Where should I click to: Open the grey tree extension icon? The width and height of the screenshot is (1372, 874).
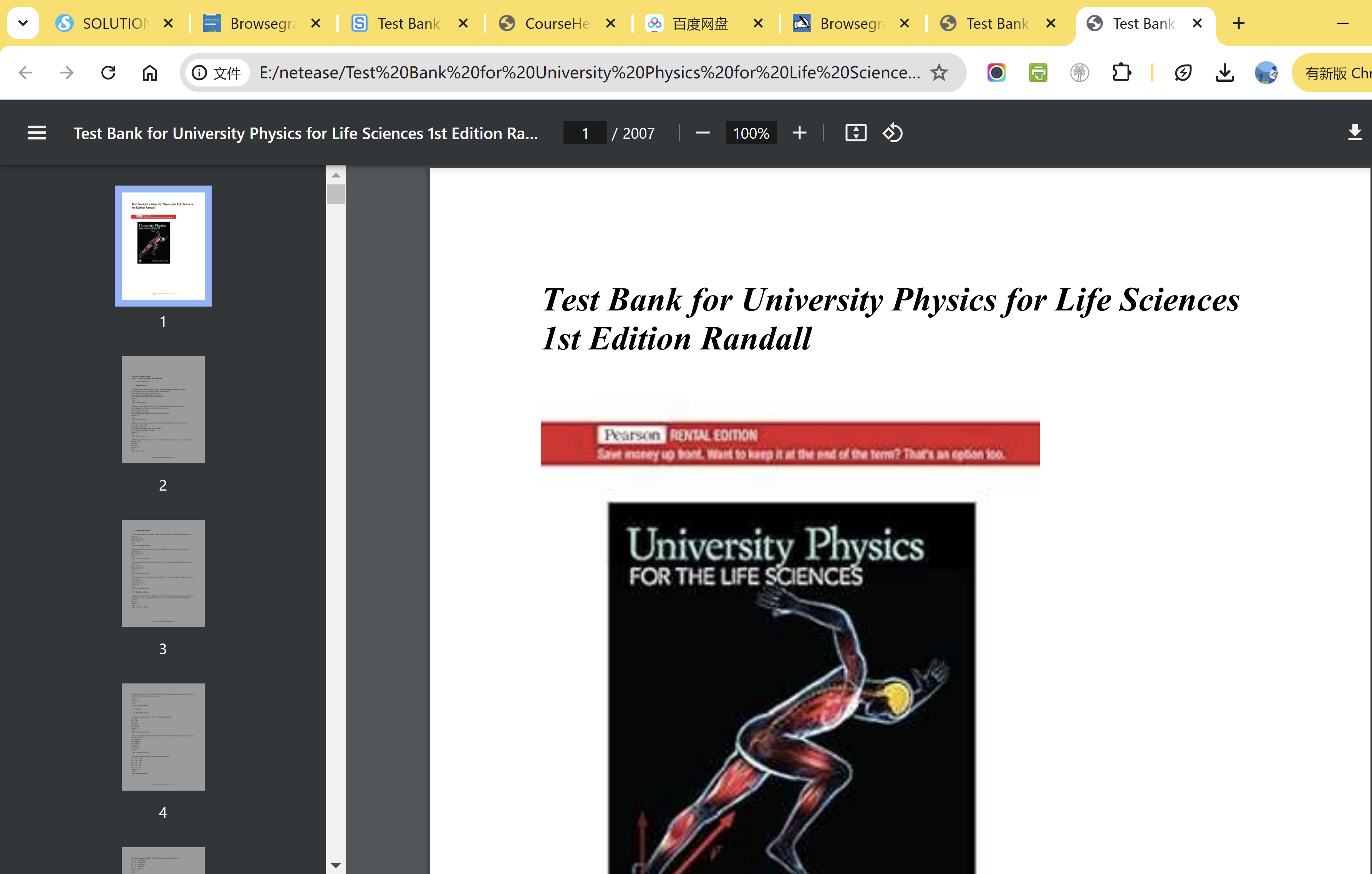click(1080, 73)
